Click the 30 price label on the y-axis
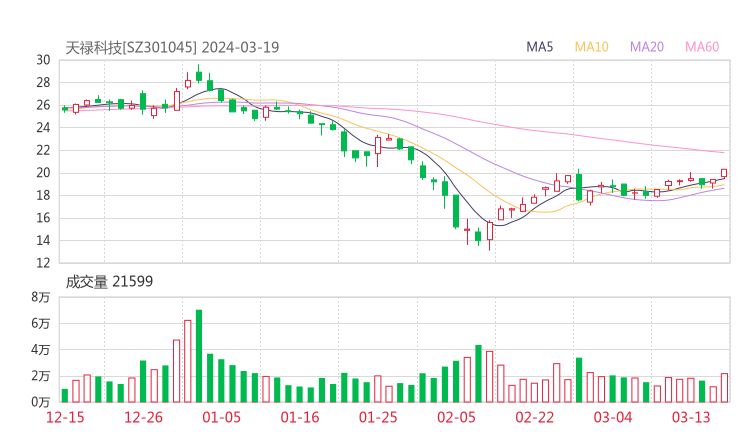 click(43, 60)
